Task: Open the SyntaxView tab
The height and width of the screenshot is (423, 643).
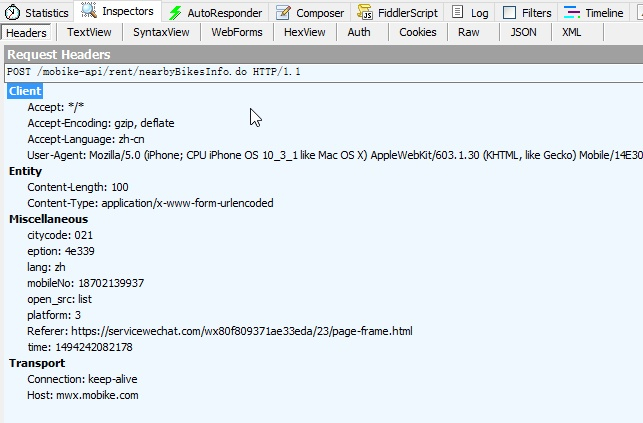Action: click(161, 32)
